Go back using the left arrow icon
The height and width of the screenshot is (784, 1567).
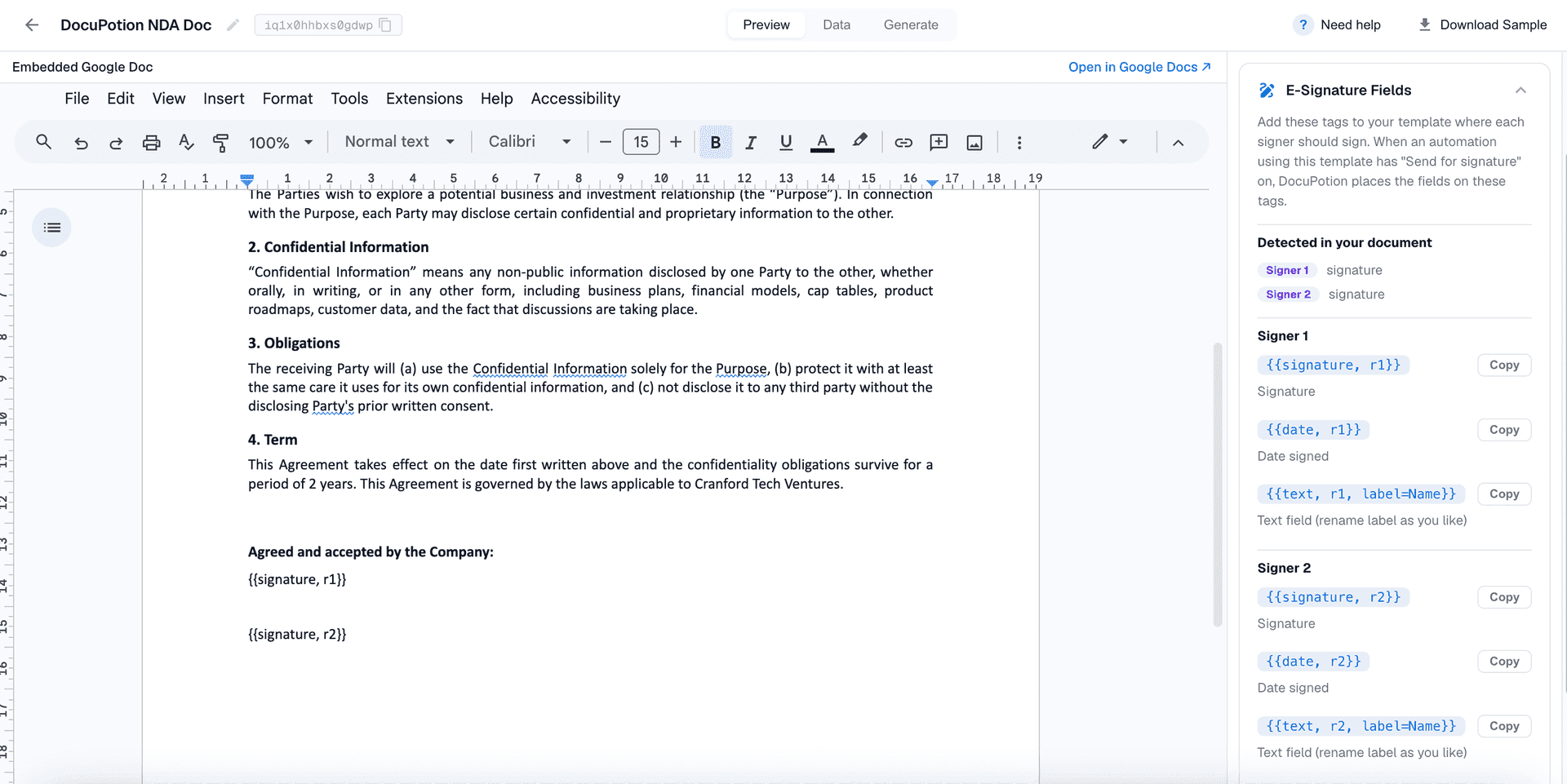click(32, 24)
